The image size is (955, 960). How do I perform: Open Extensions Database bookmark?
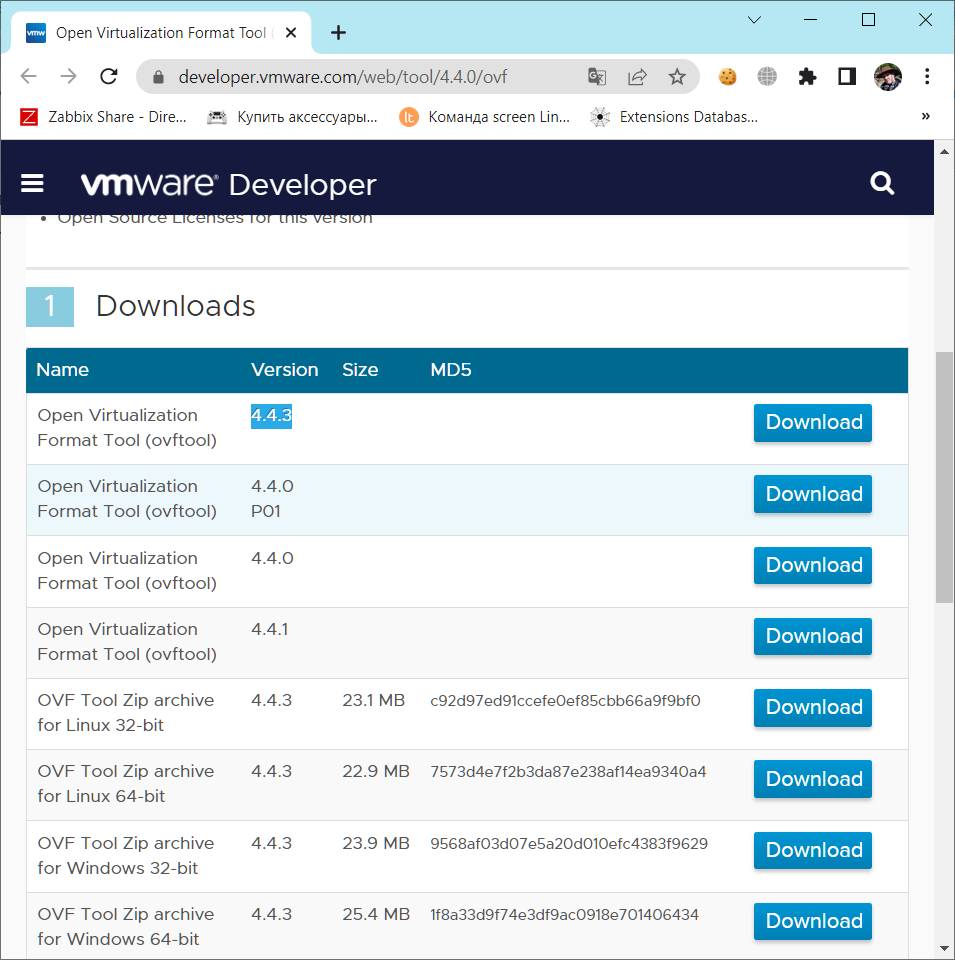[x=674, y=116]
